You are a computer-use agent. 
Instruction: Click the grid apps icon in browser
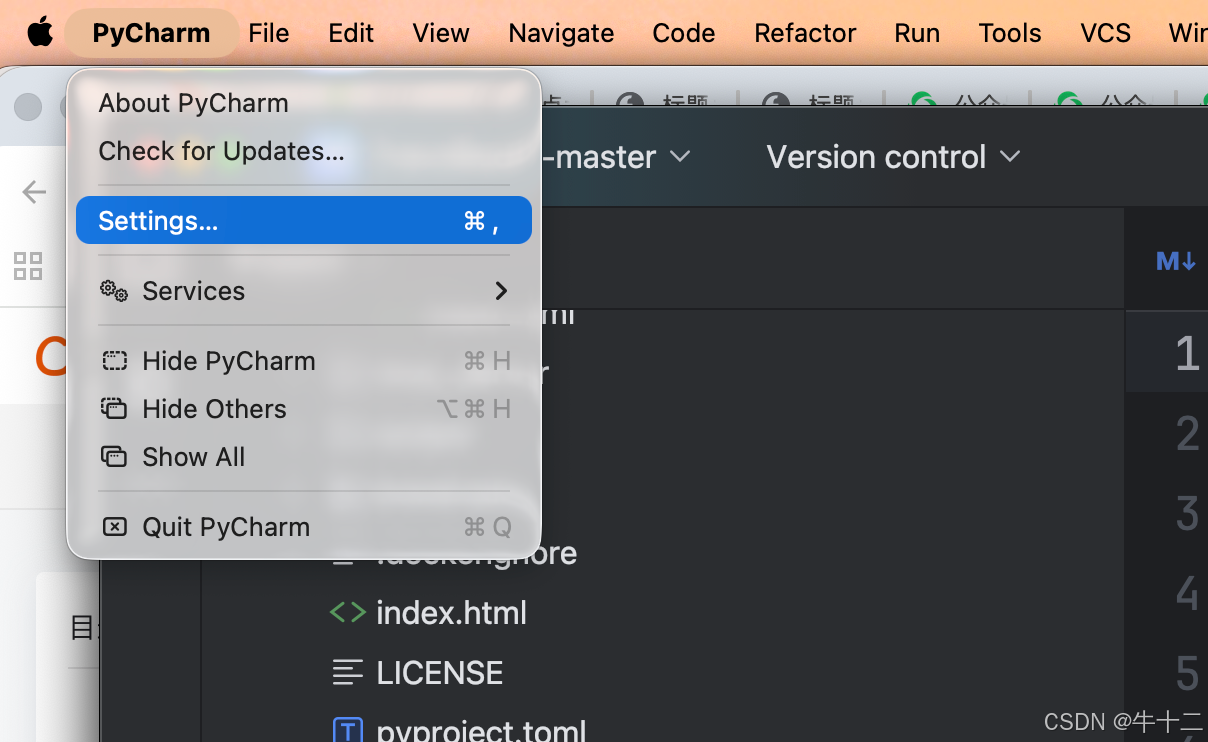pos(28,266)
